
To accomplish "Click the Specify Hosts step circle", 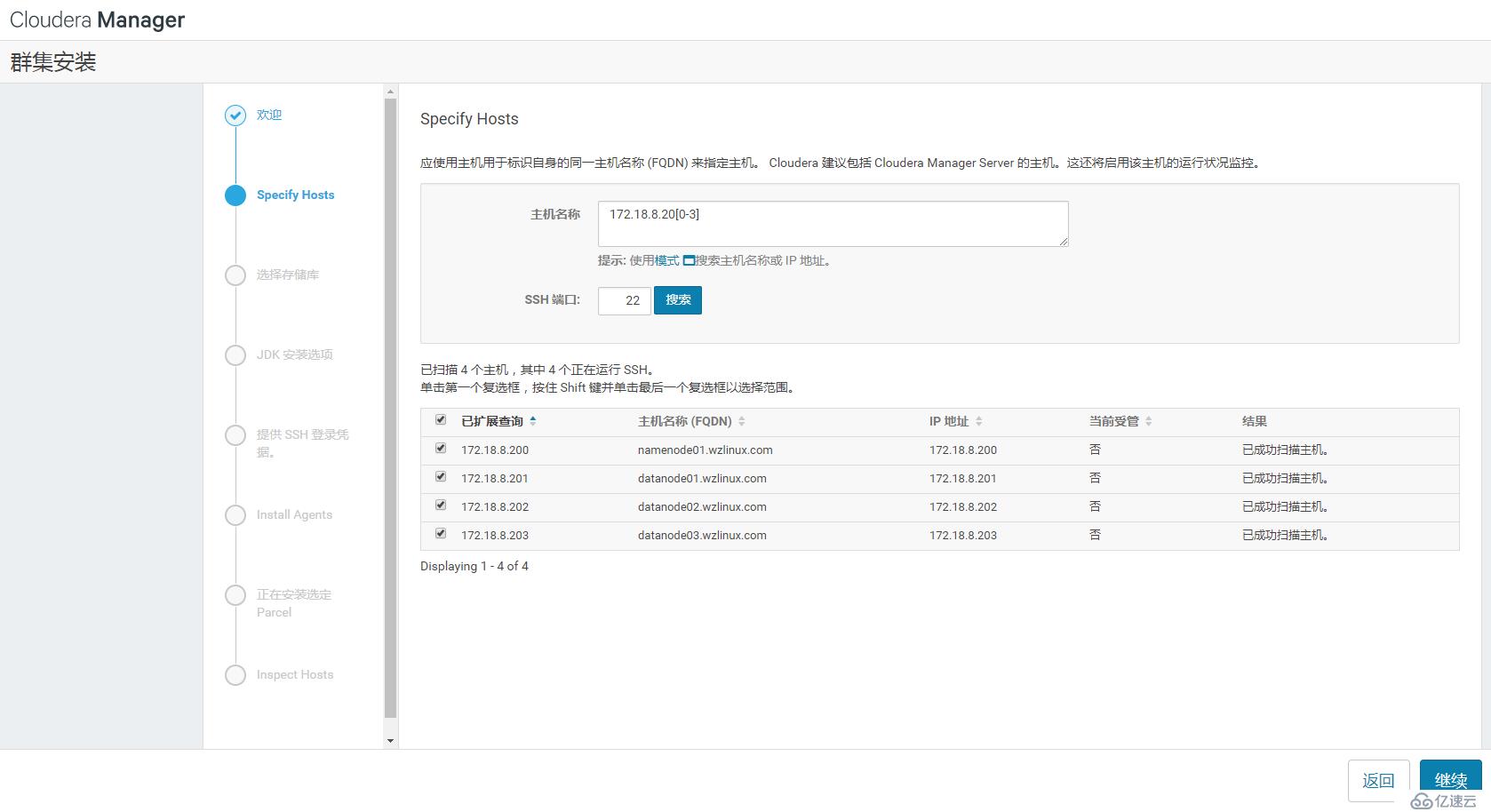I will pyautogui.click(x=235, y=195).
